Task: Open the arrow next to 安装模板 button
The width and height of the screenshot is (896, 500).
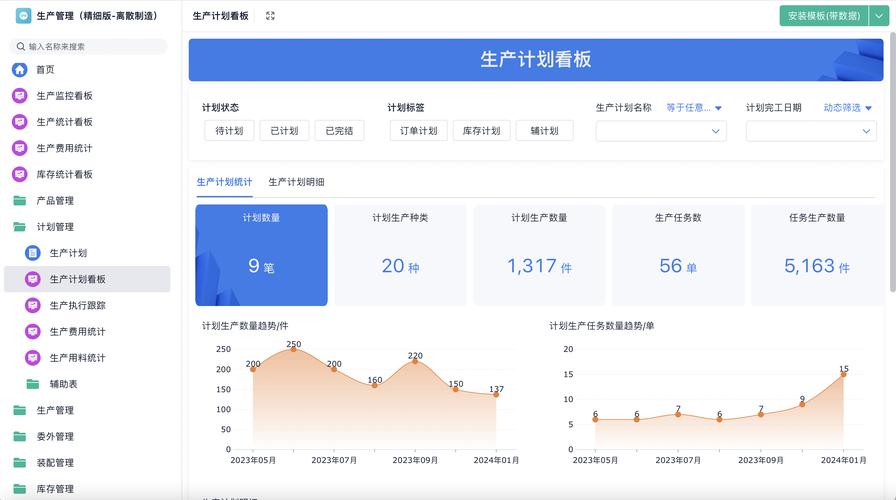Action: [x=879, y=16]
